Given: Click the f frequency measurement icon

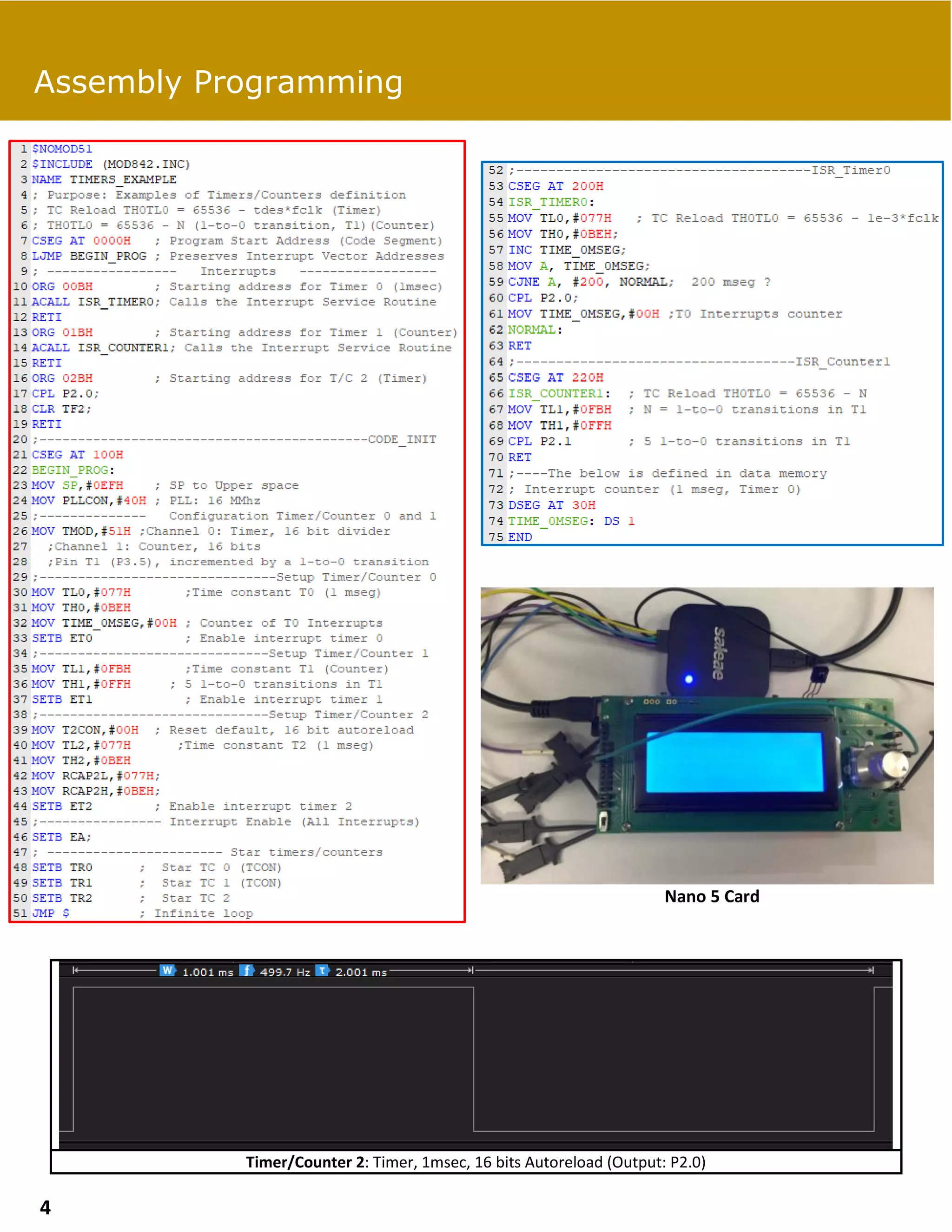Looking at the screenshot, I should click(x=246, y=971).
